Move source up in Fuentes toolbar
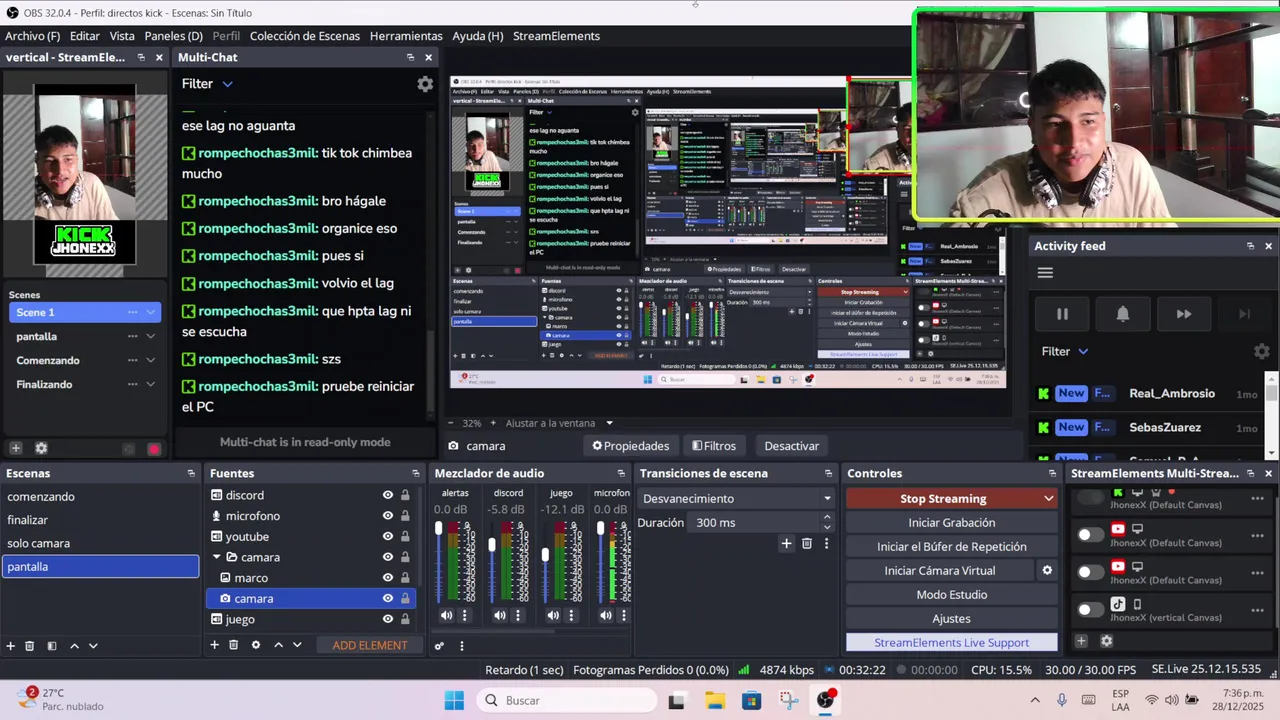 pos(278,645)
